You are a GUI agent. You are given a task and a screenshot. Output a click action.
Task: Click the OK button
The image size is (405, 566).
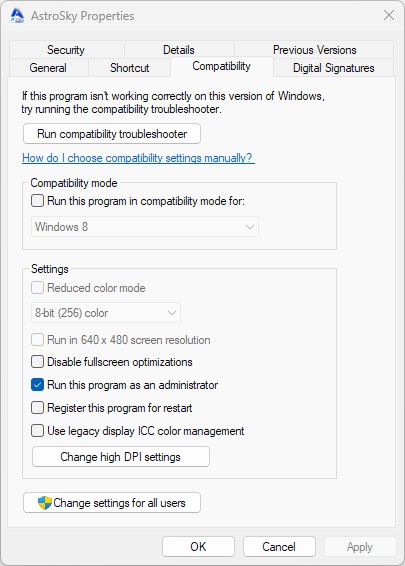tap(198, 547)
